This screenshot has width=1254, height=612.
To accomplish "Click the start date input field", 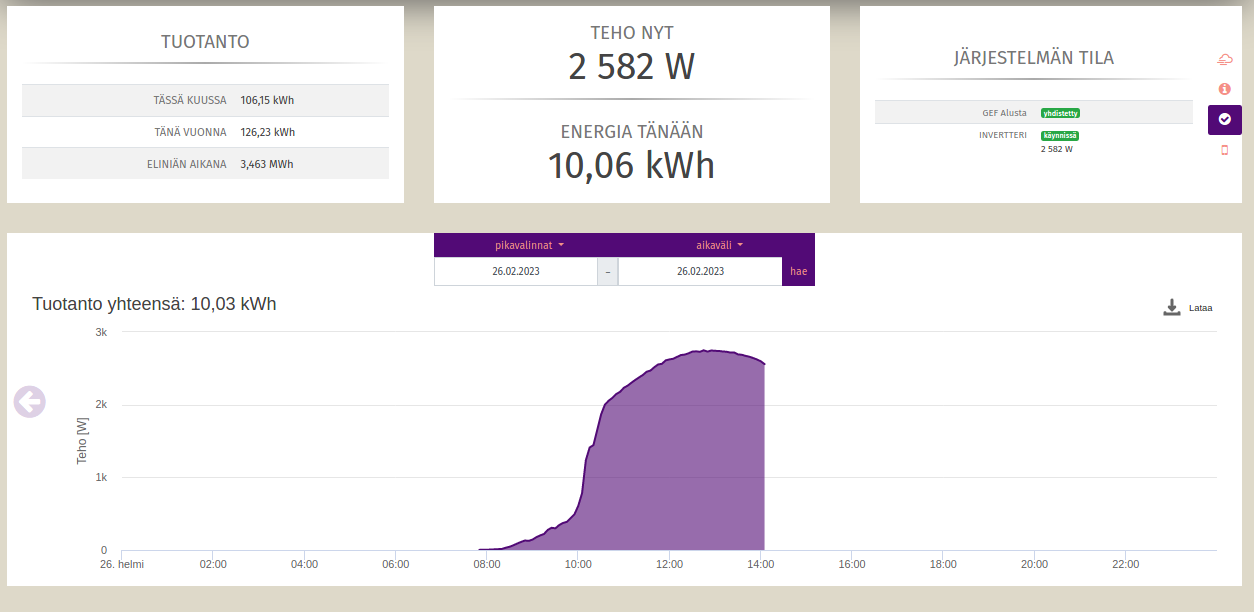I will (515, 271).
